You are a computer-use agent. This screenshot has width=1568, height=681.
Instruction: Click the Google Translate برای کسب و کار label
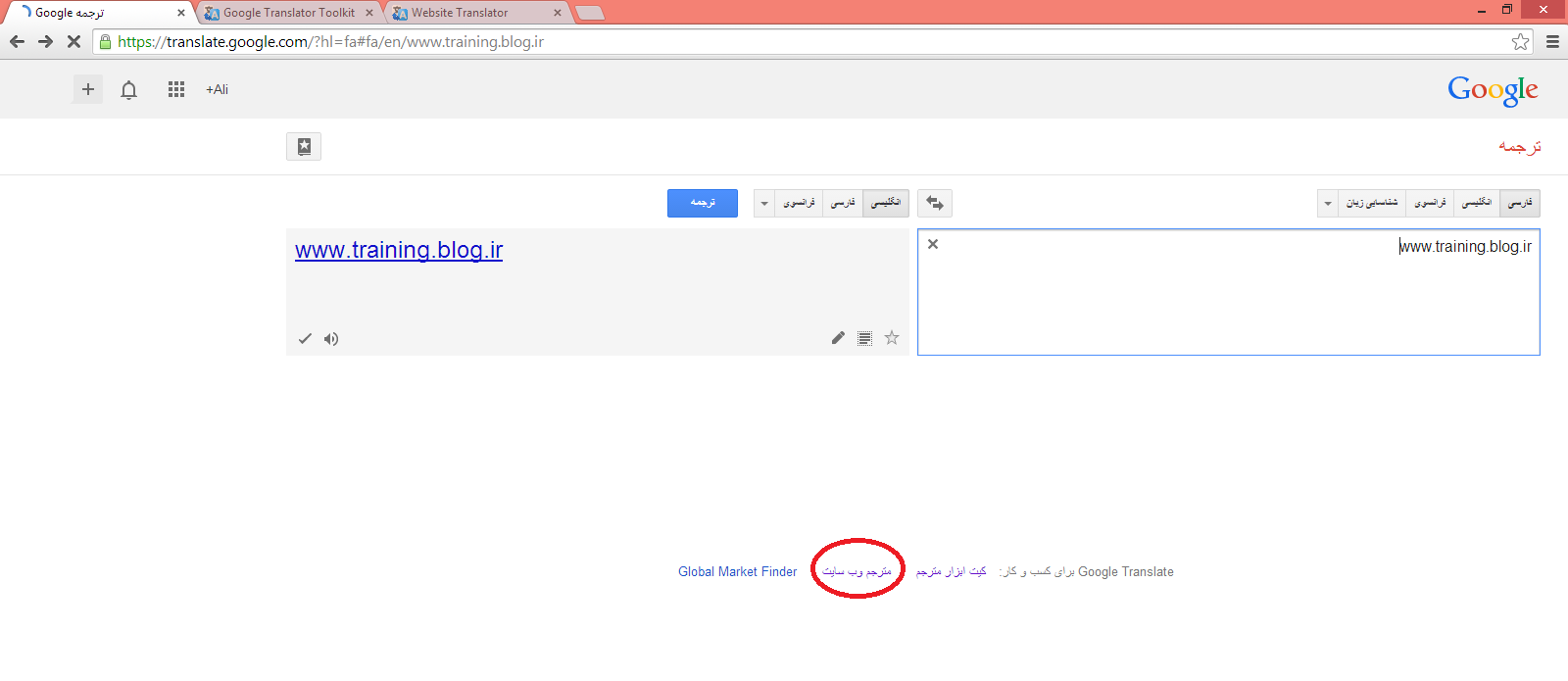pos(1086,571)
